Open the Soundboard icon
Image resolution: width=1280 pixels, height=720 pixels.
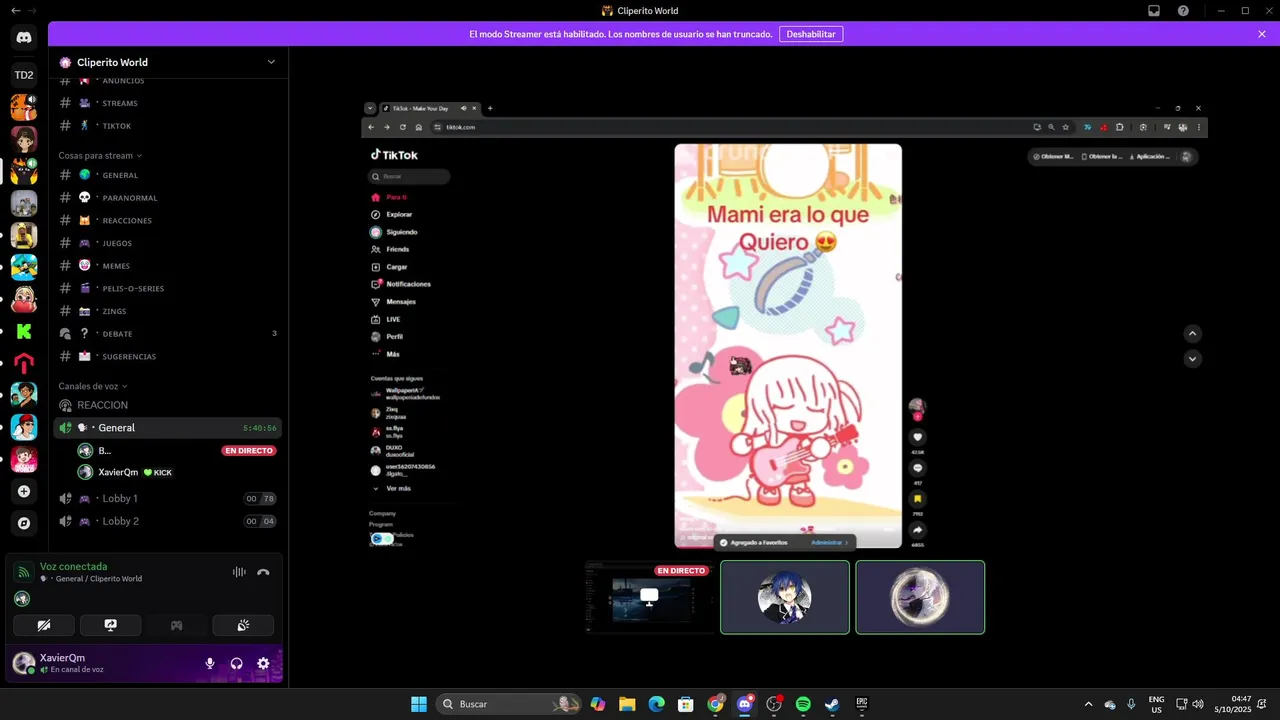243,625
